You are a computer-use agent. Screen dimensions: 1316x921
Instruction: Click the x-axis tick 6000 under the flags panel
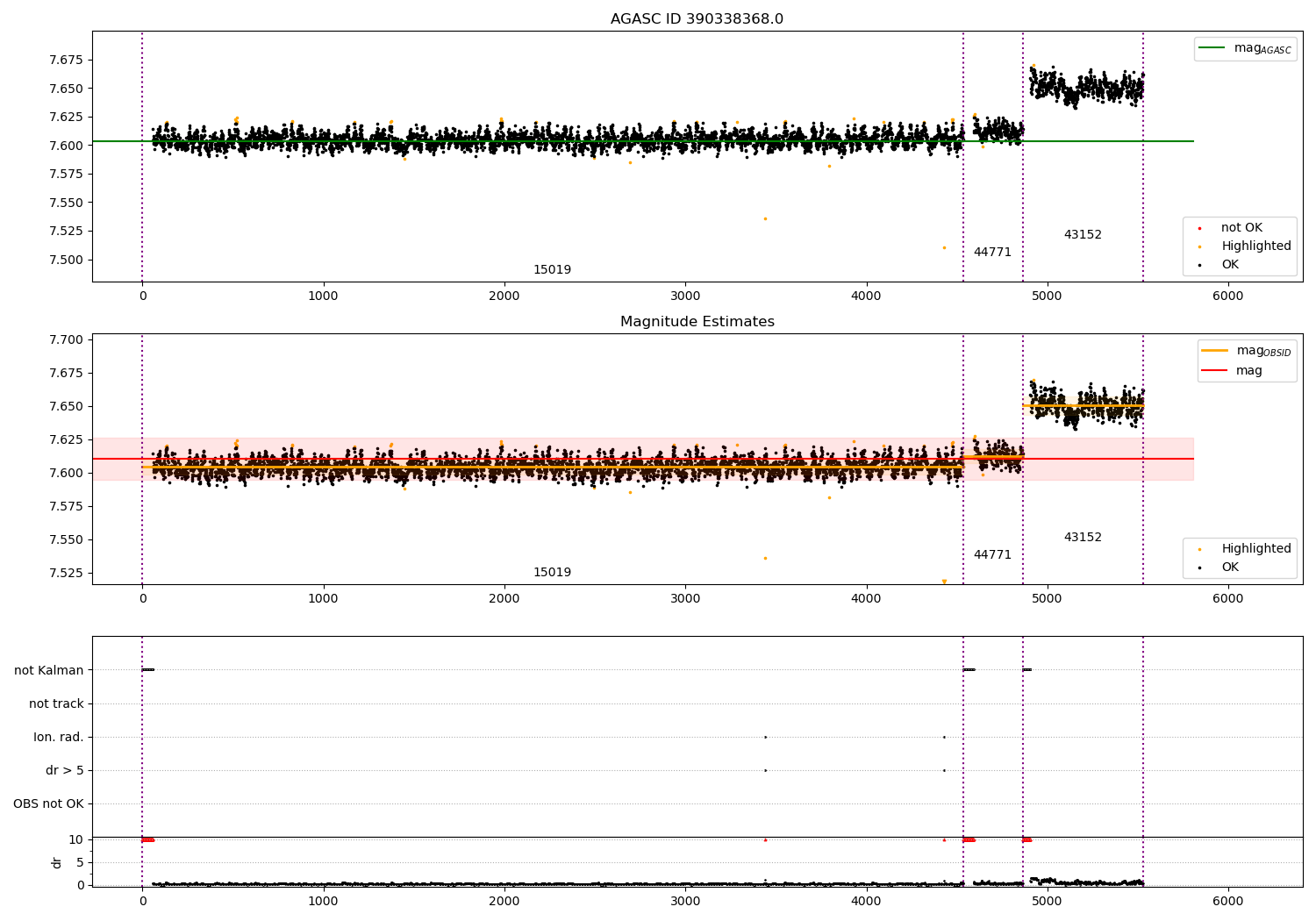pos(1227,901)
